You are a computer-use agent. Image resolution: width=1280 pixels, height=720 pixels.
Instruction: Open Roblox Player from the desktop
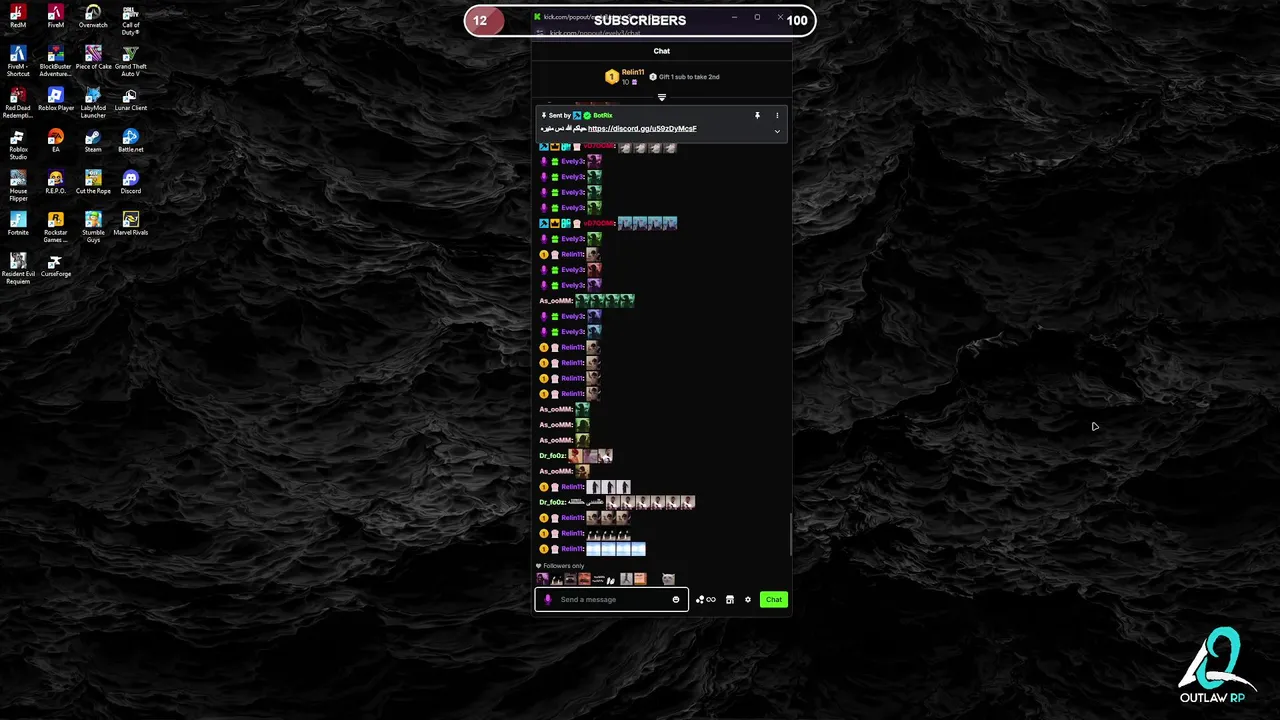tap(55, 99)
